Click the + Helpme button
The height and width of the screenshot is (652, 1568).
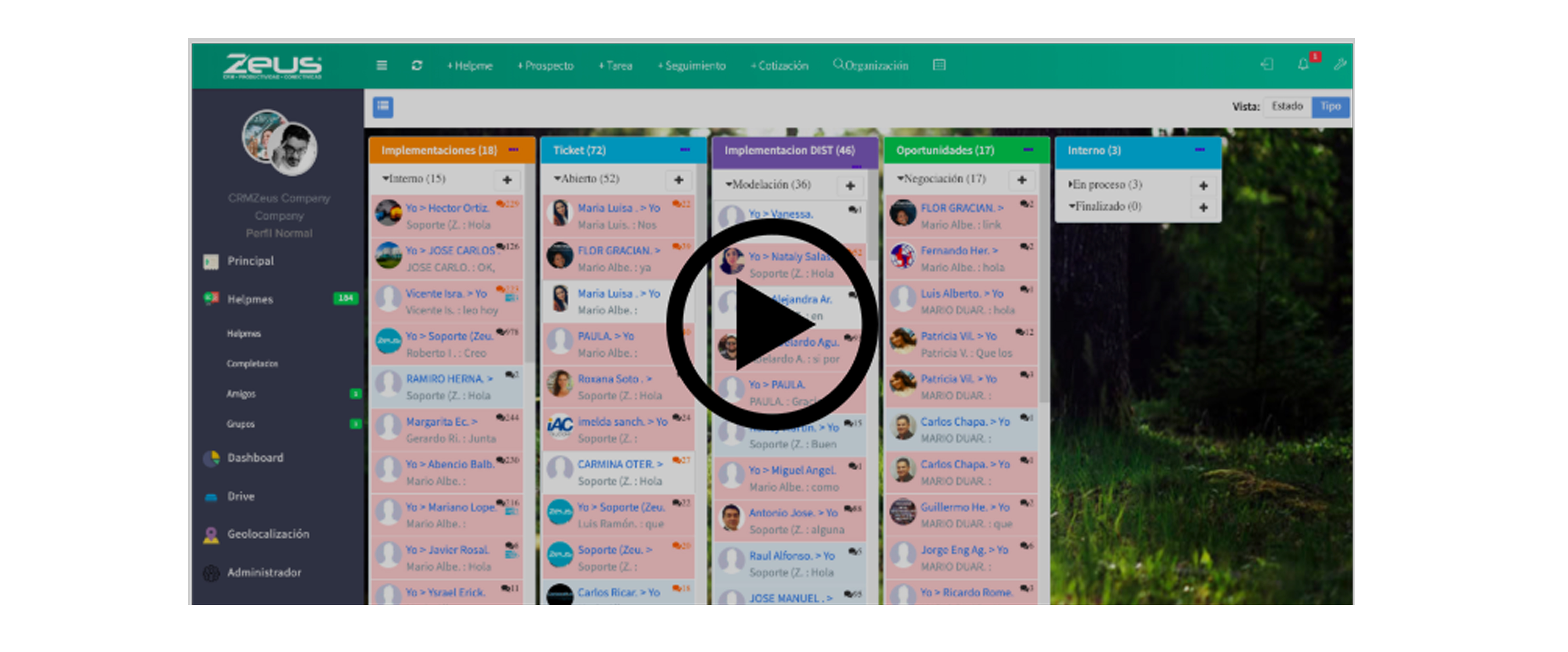470,66
